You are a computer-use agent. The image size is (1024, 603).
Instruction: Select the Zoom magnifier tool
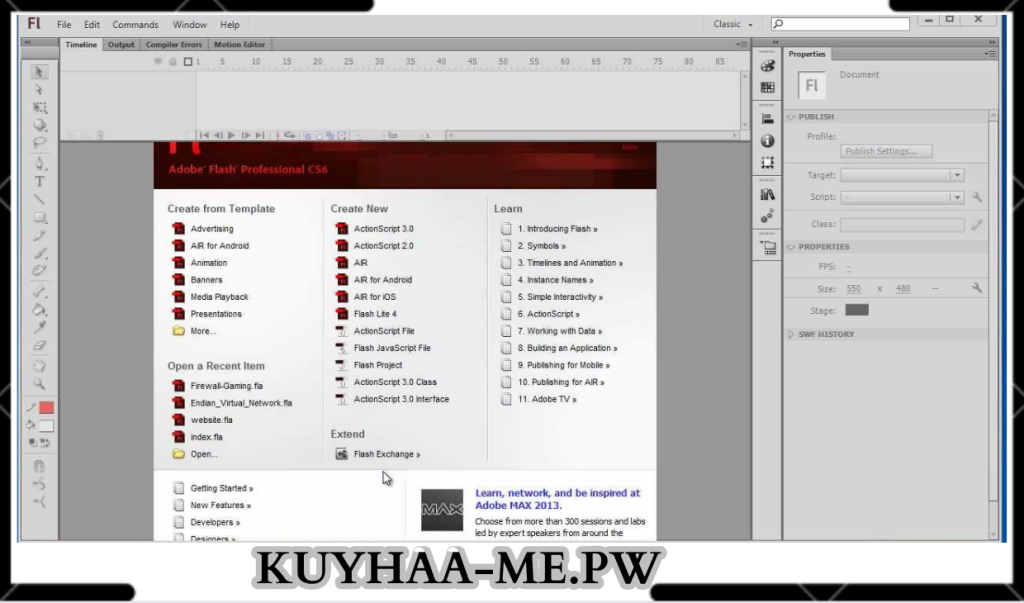pyautogui.click(x=39, y=383)
